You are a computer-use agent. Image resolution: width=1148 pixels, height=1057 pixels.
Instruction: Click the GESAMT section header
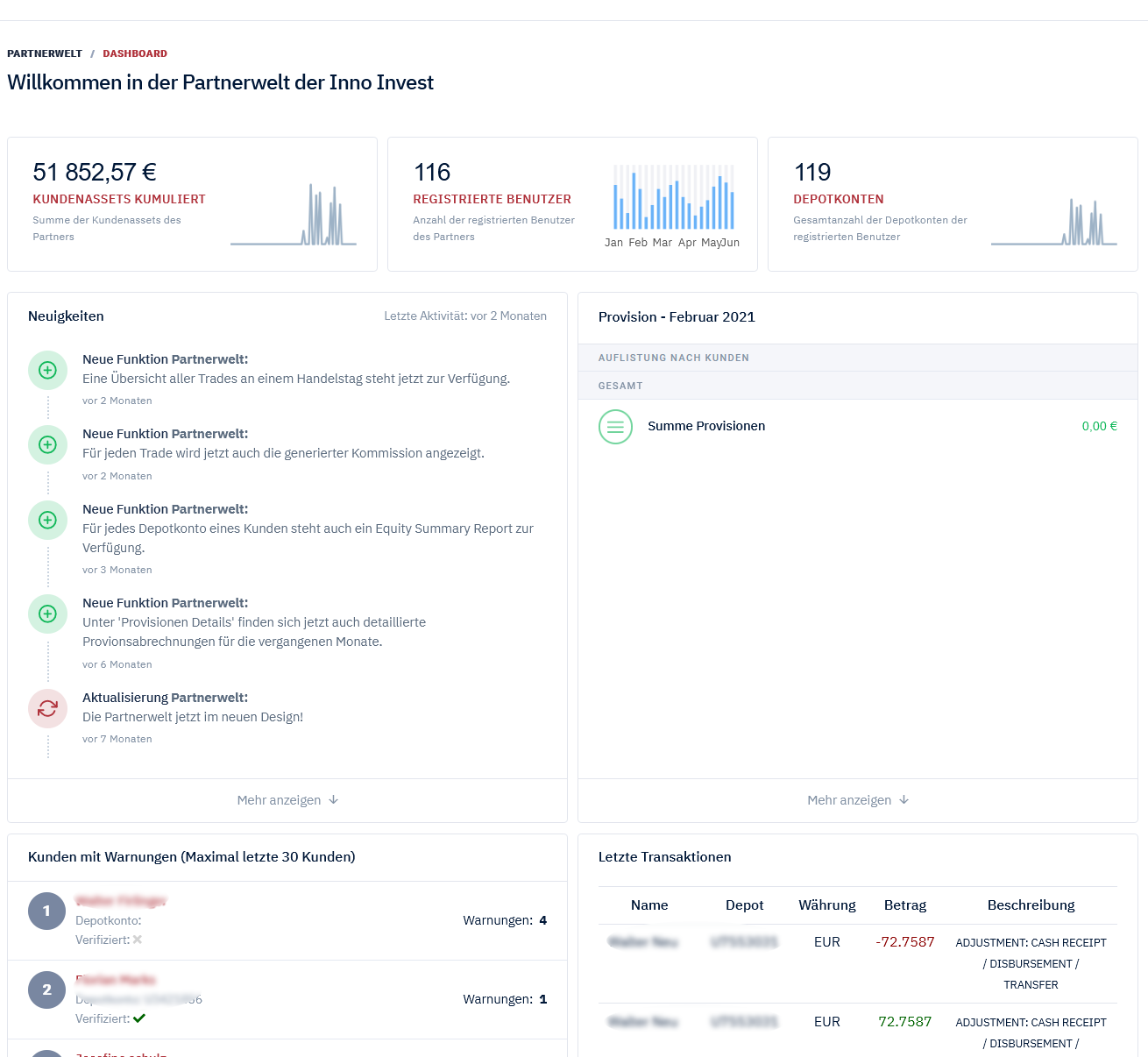[x=620, y=386]
